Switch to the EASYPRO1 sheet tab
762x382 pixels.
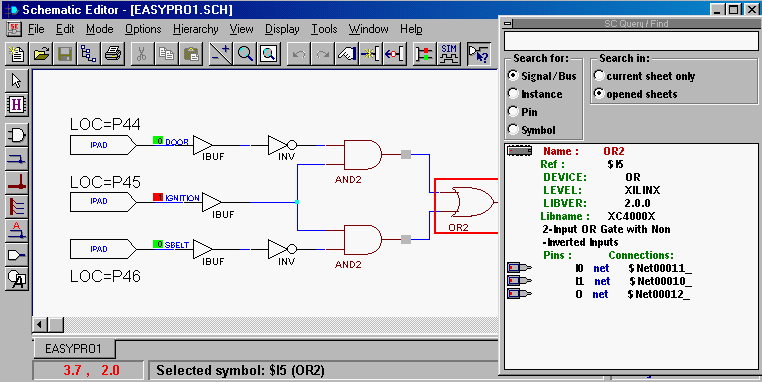point(73,348)
